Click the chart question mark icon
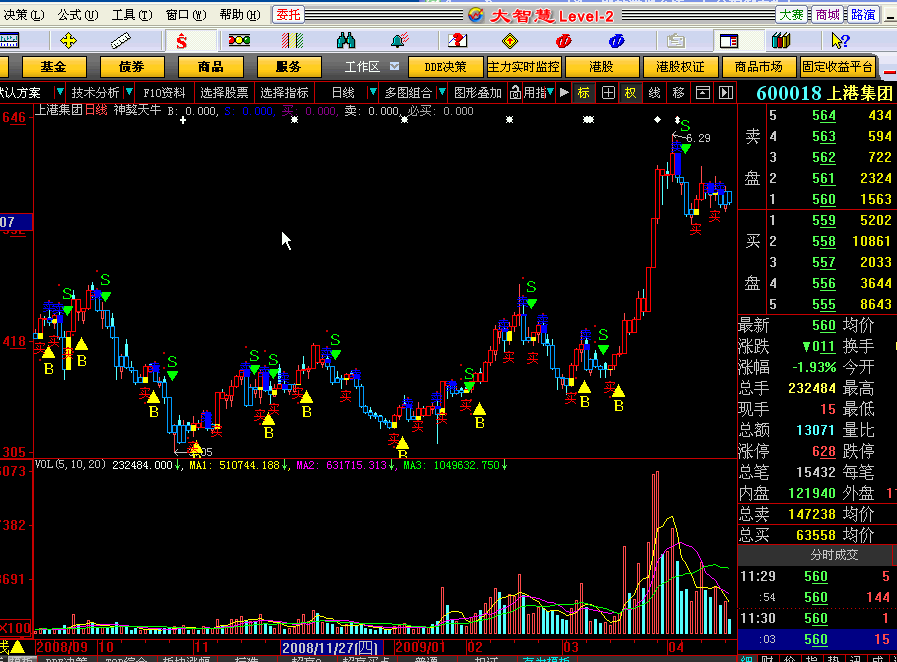897x662 pixels. [457, 40]
